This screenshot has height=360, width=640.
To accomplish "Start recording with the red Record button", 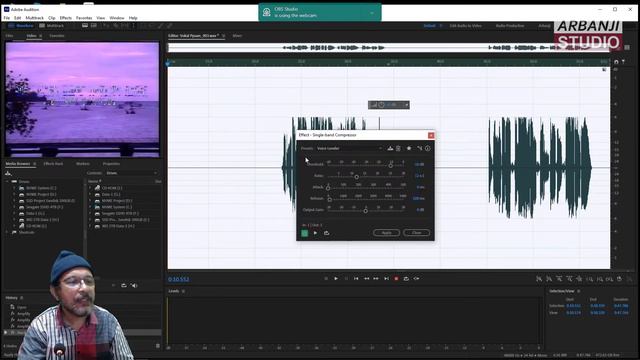I will click(x=396, y=279).
